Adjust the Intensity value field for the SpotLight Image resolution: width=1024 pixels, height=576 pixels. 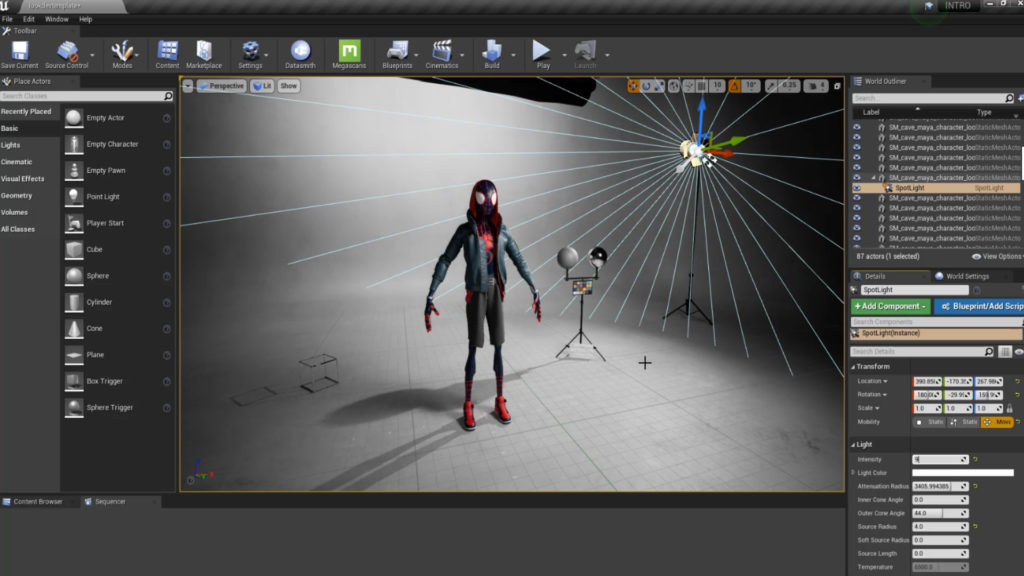point(940,458)
